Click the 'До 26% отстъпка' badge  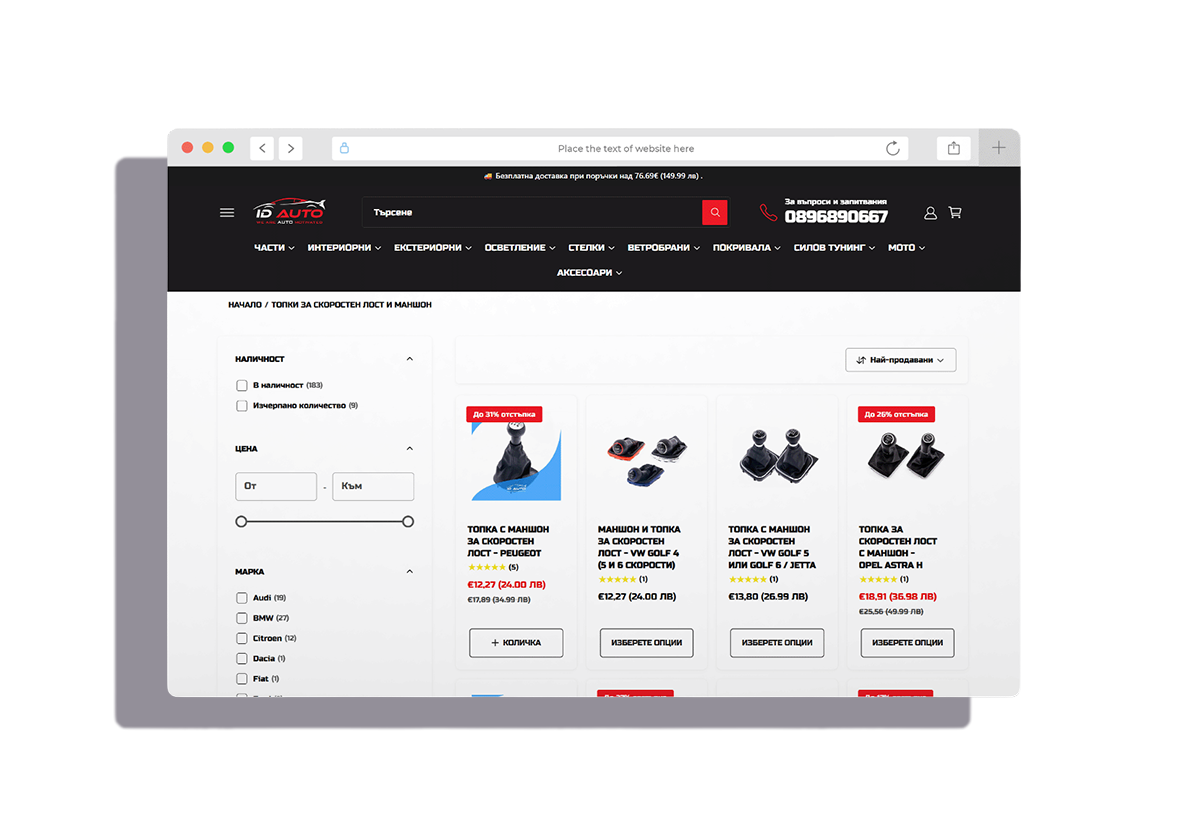tap(895, 414)
